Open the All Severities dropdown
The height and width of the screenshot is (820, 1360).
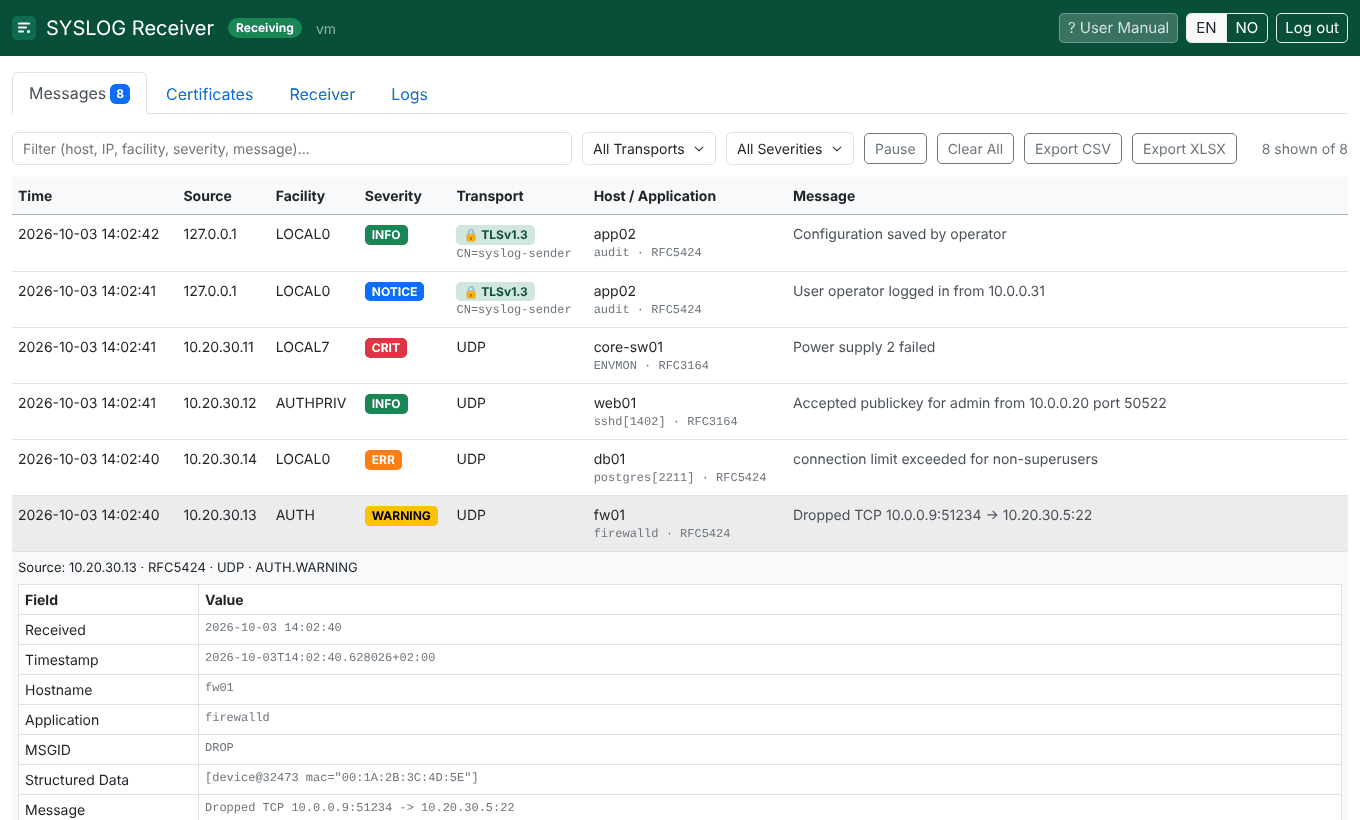click(790, 149)
